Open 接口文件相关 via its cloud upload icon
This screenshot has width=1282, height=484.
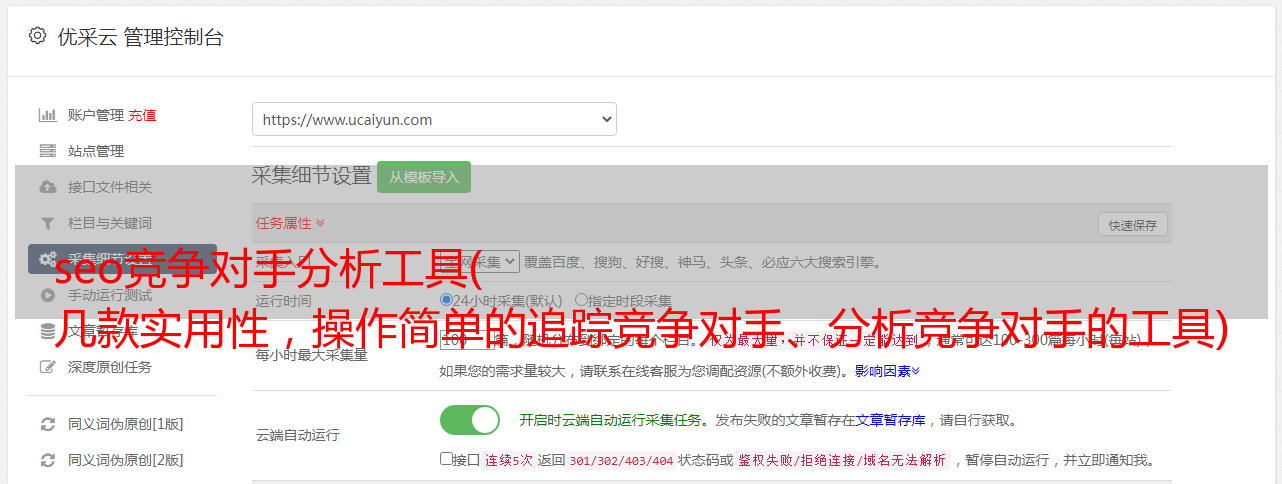pyautogui.click(x=47, y=187)
